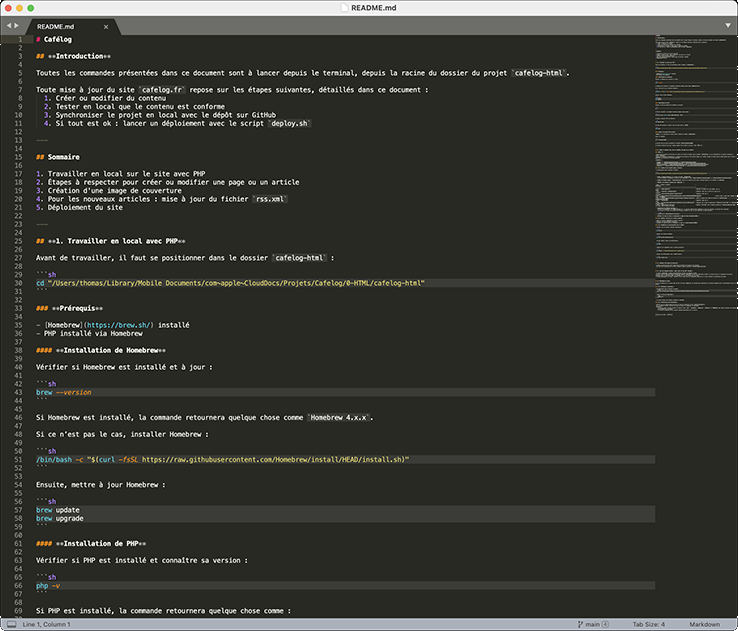Click line number 51 in gutter

click(x=18, y=460)
